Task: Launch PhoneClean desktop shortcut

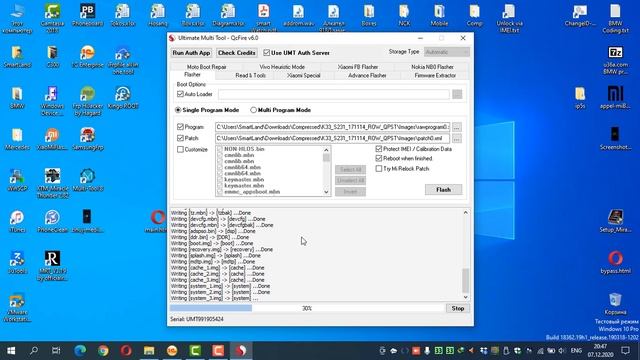Action: [x=52, y=222]
